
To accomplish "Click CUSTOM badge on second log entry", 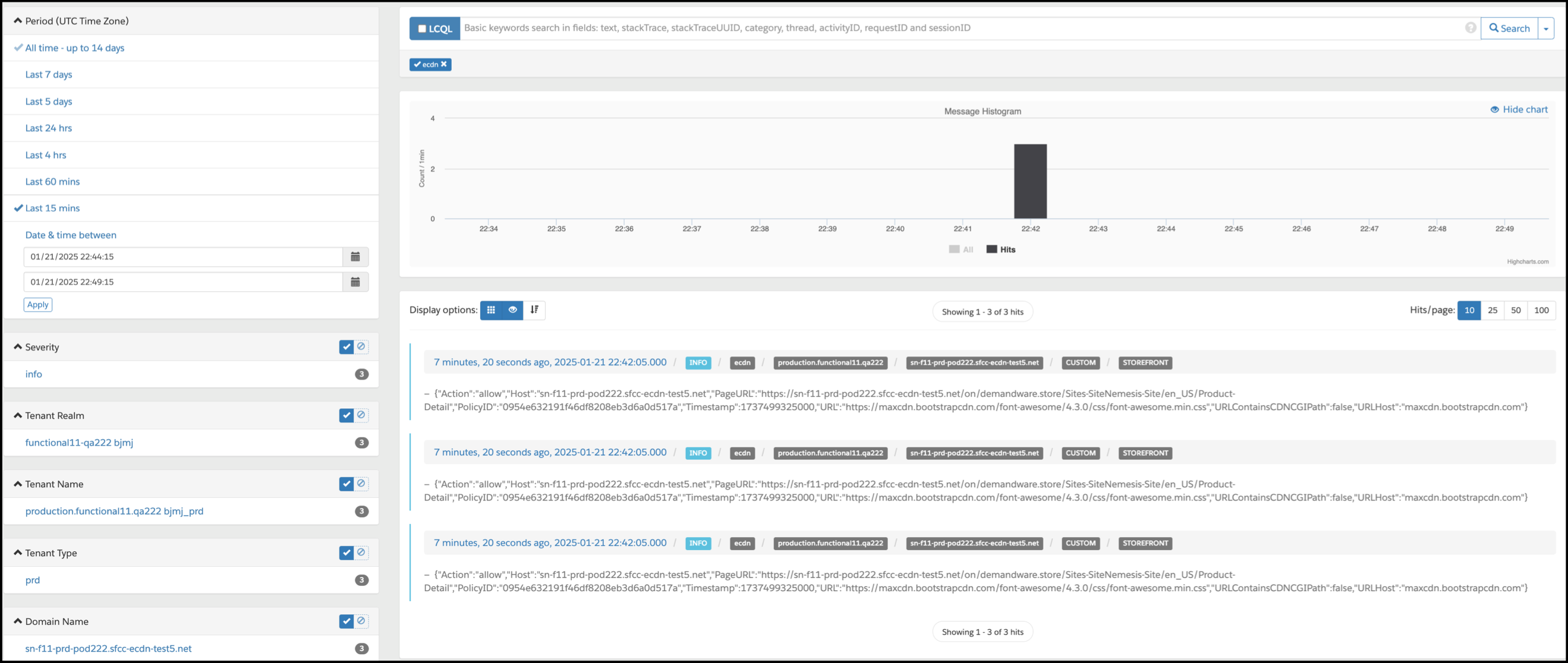I will click(x=1081, y=453).
